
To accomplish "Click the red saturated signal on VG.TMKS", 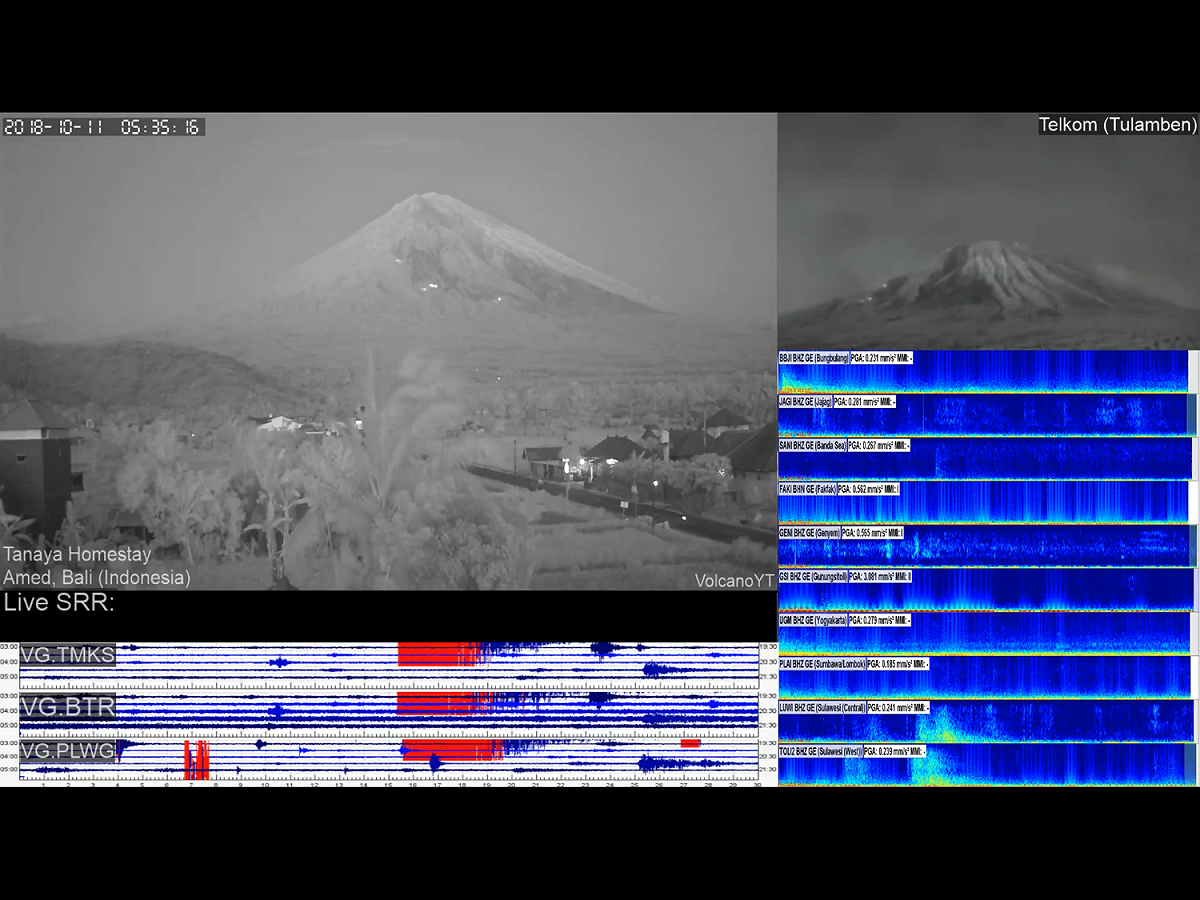I will click(439, 653).
